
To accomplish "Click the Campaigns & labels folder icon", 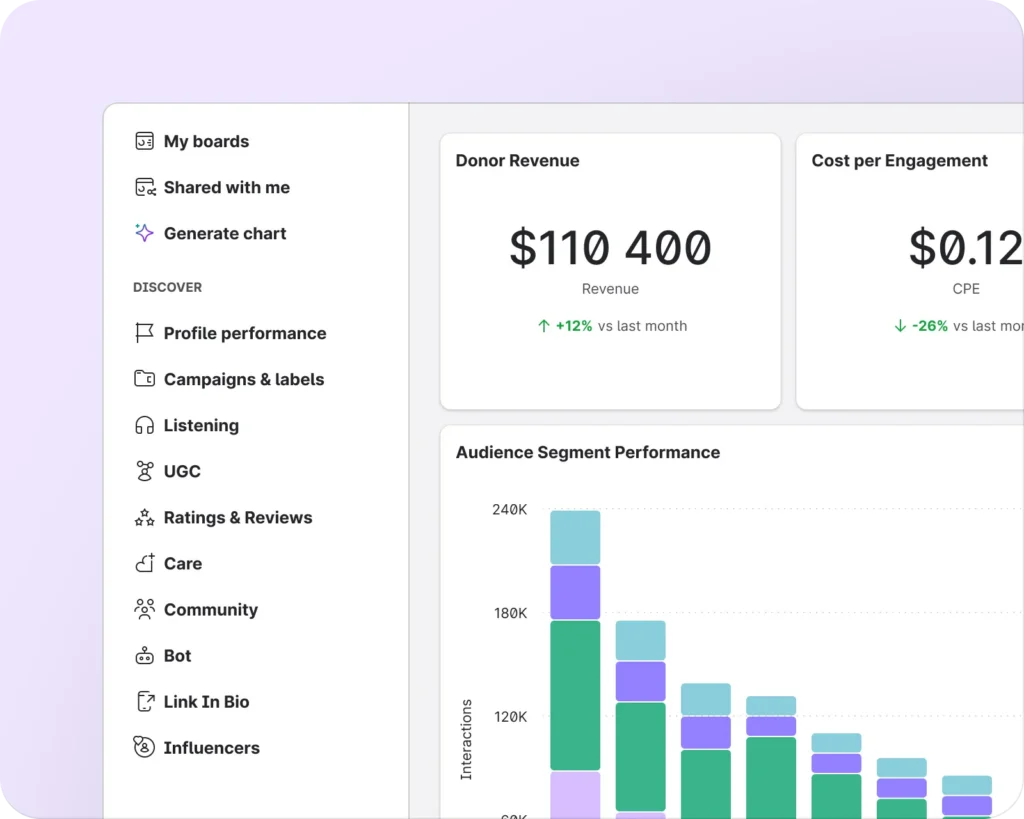I will [x=144, y=379].
